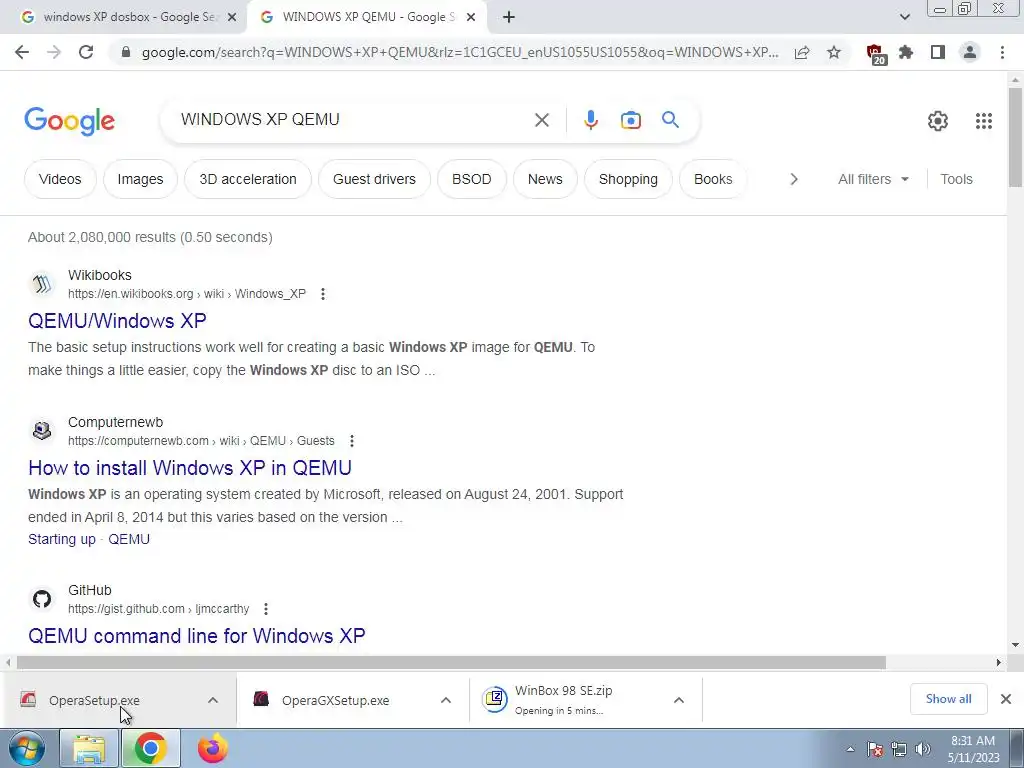
Task: Open more options for GitHub result
Action: point(266,609)
